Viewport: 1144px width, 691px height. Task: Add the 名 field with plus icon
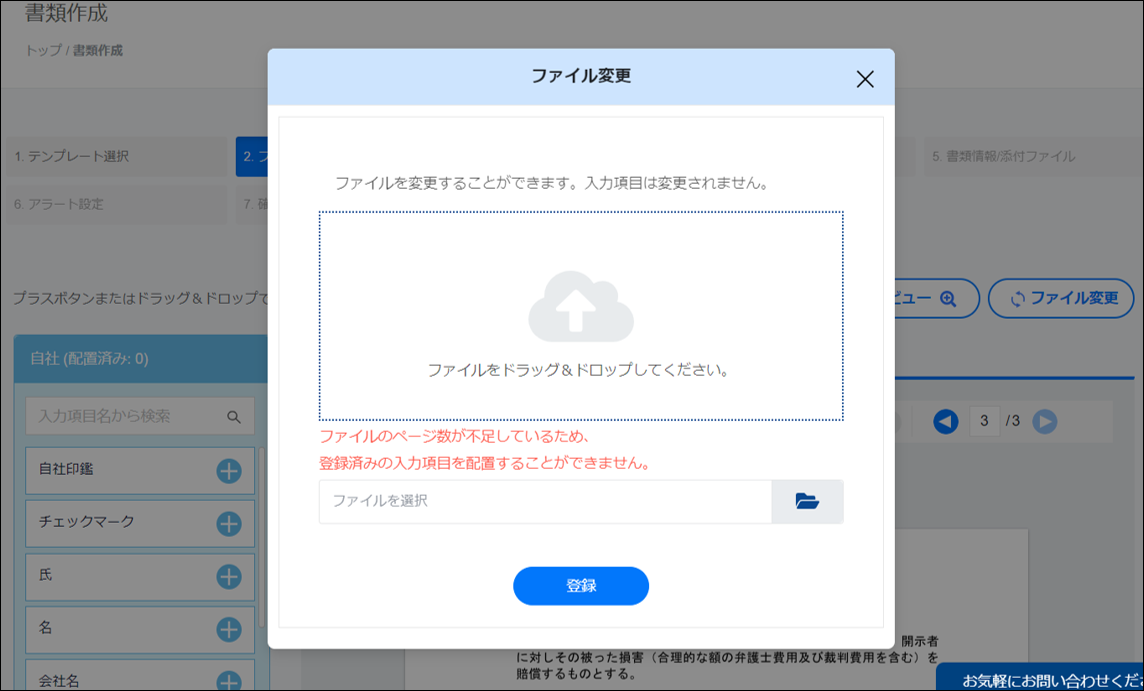pyautogui.click(x=229, y=629)
